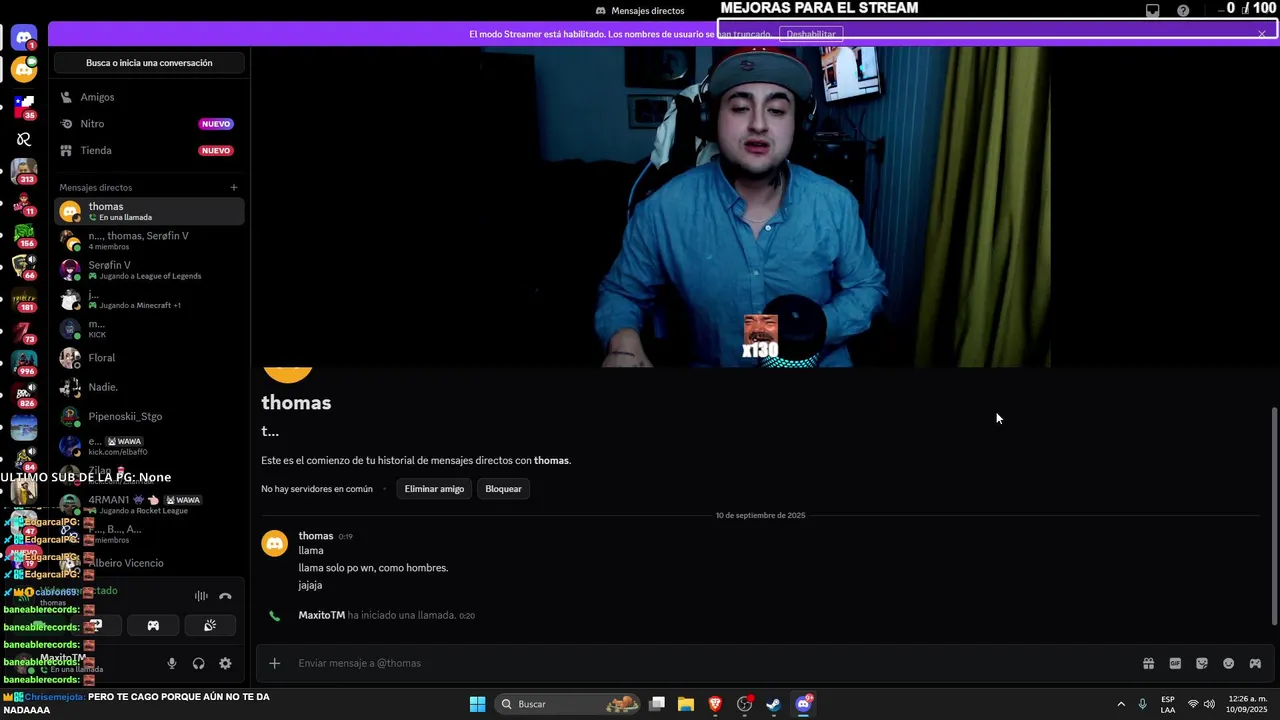Open the Pipenoskii_Stgo conversation
Screen dimensions: 1280x720
[x=149, y=416]
